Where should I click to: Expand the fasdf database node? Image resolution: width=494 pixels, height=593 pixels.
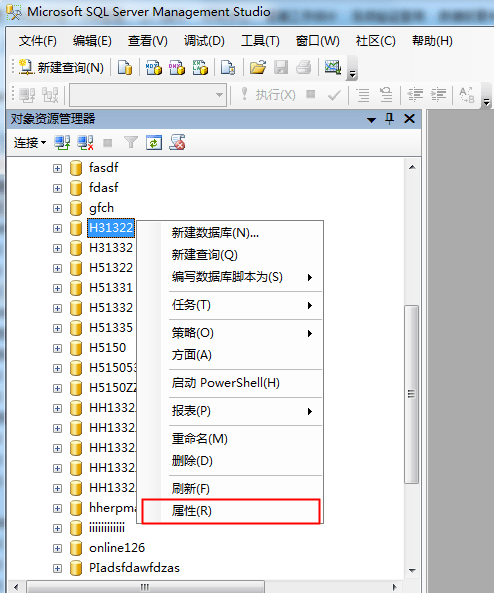pyautogui.click(x=57, y=168)
